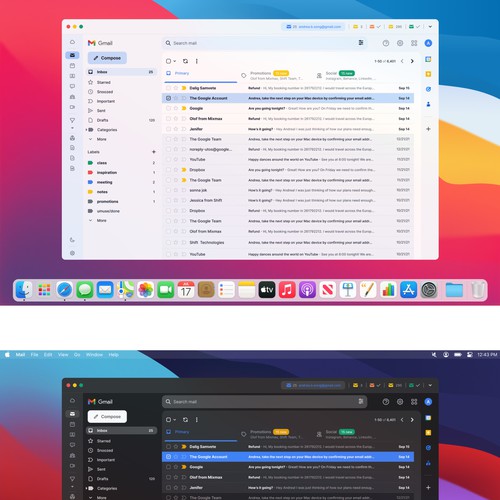The height and width of the screenshot is (500, 500).
Task: Open the File menu in the macOS menu bar
Action: coord(34,355)
